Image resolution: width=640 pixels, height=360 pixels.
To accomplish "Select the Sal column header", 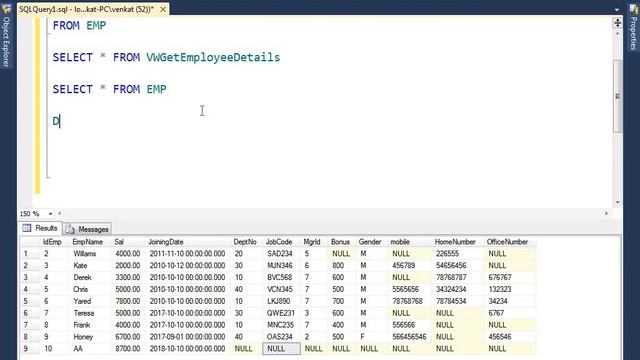I will [129, 242].
